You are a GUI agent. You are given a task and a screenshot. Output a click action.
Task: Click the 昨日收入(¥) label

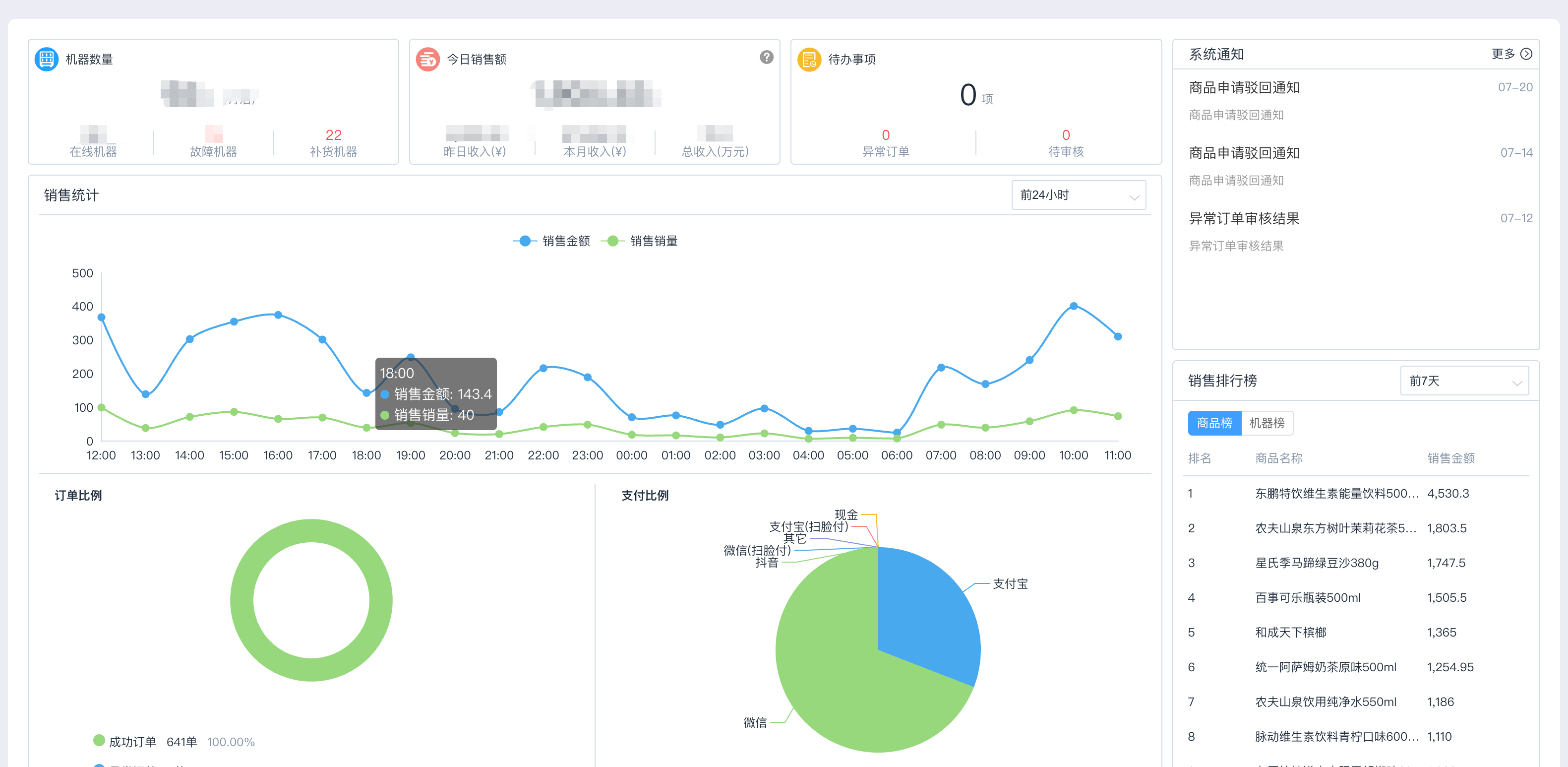[x=475, y=152]
